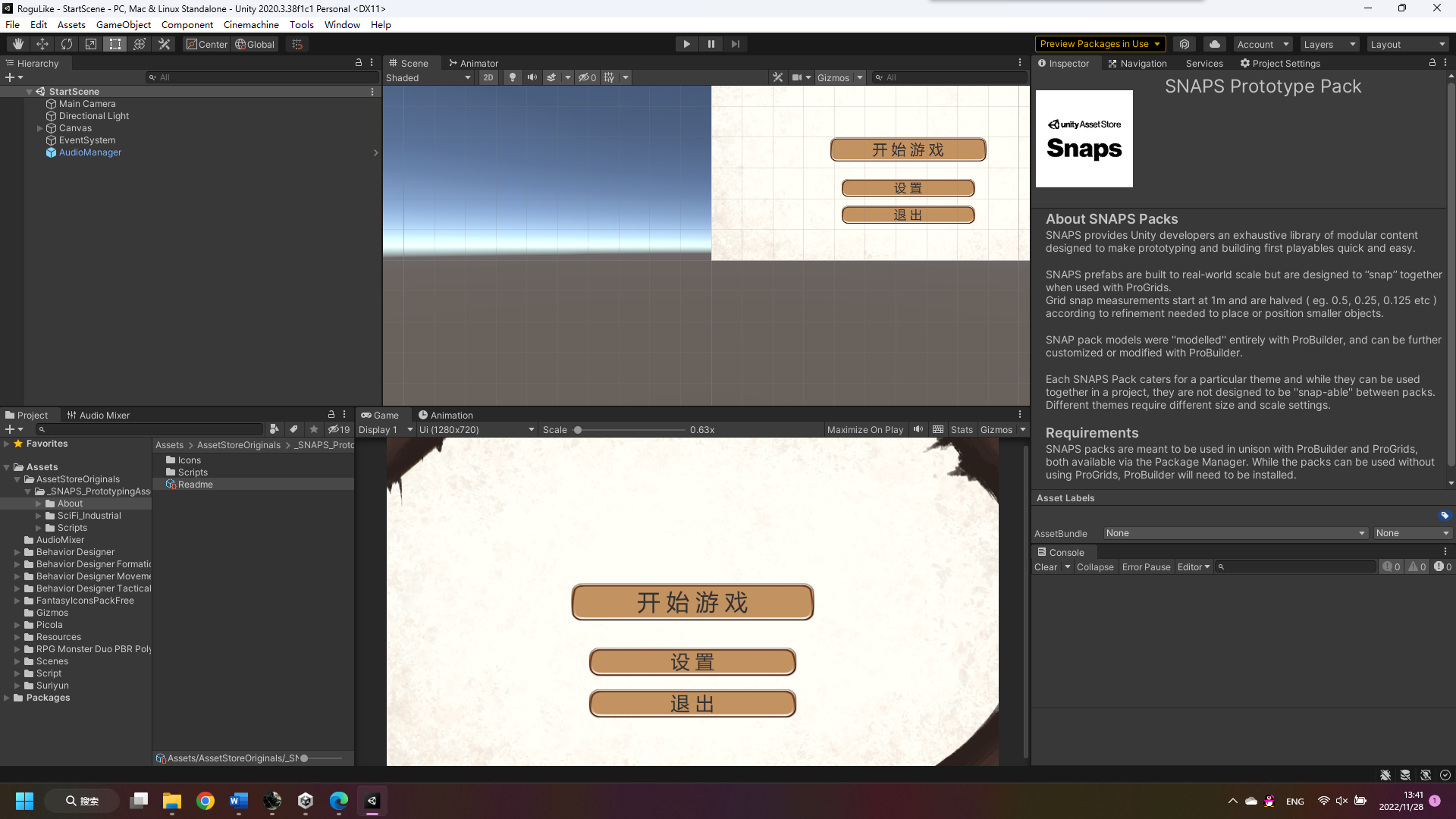This screenshot has width=1456, height=819.
Task: Expand the Canvas item in Hierarchy
Action: pos(39,127)
